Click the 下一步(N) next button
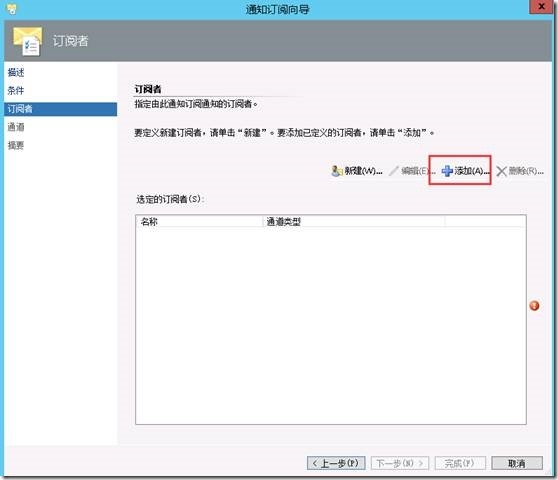The width and height of the screenshot is (558, 480). click(400, 463)
